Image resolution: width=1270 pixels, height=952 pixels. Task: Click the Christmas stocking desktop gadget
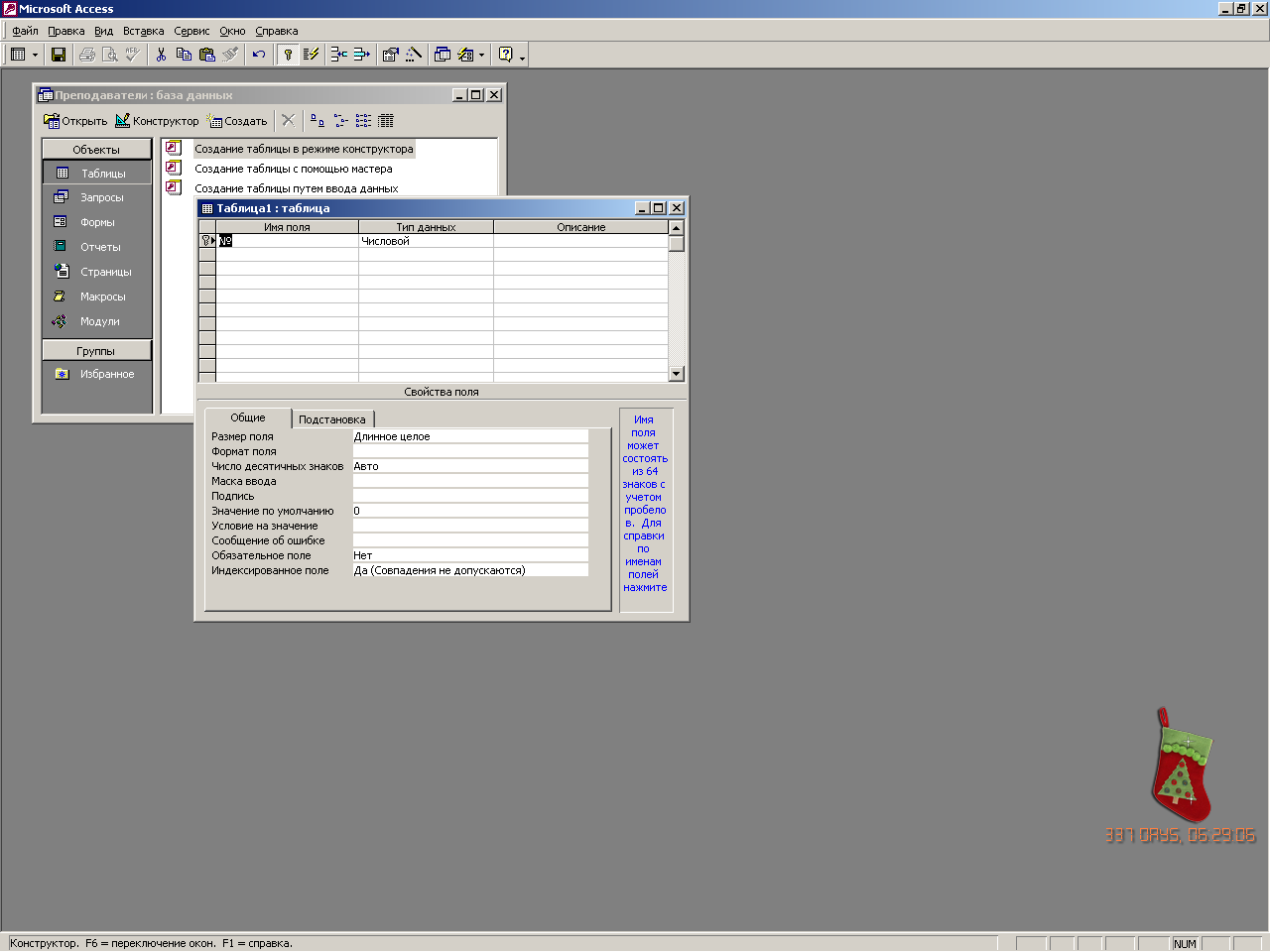pos(1181,766)
